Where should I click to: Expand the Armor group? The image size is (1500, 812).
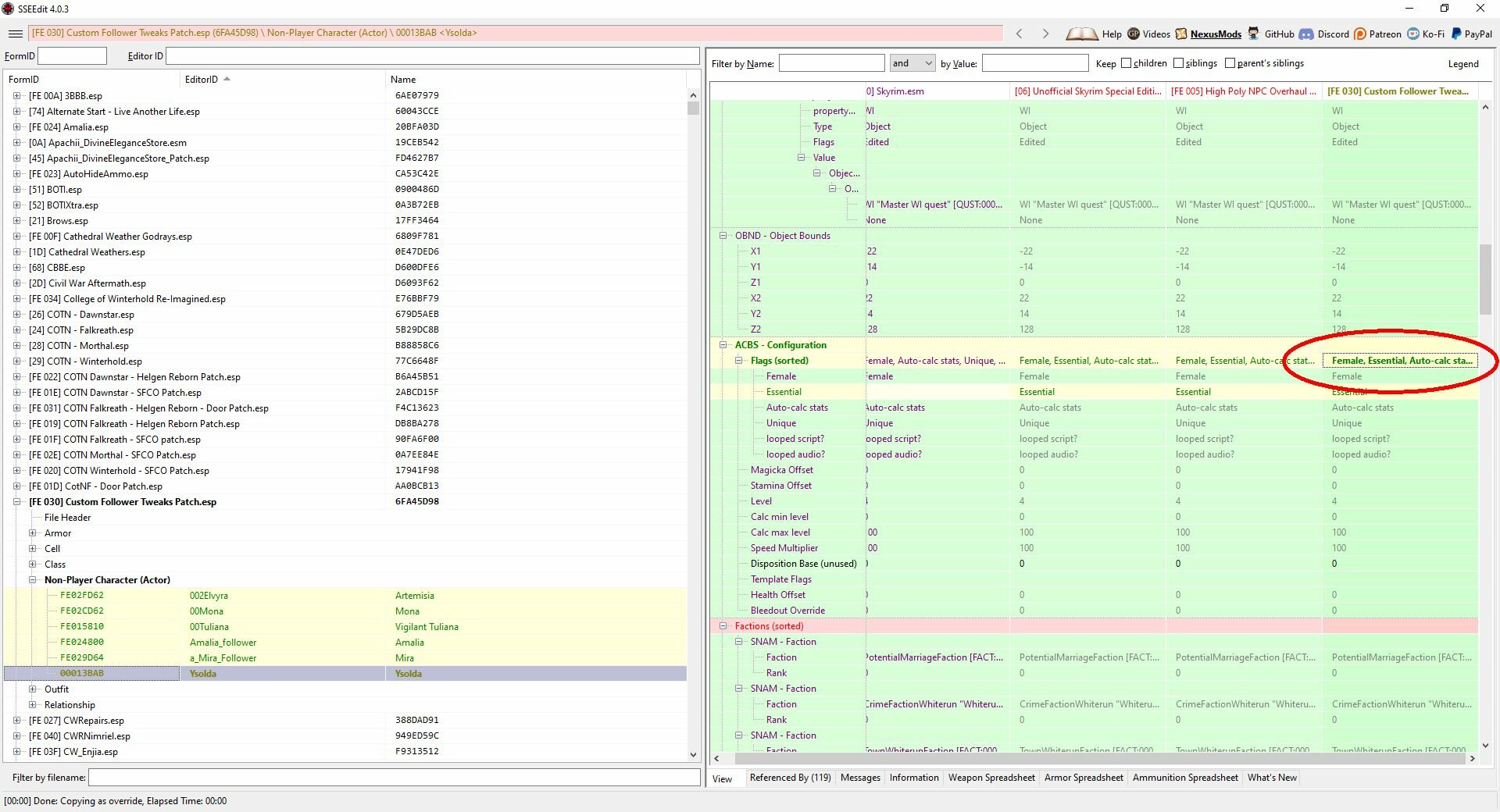[33, 533]
